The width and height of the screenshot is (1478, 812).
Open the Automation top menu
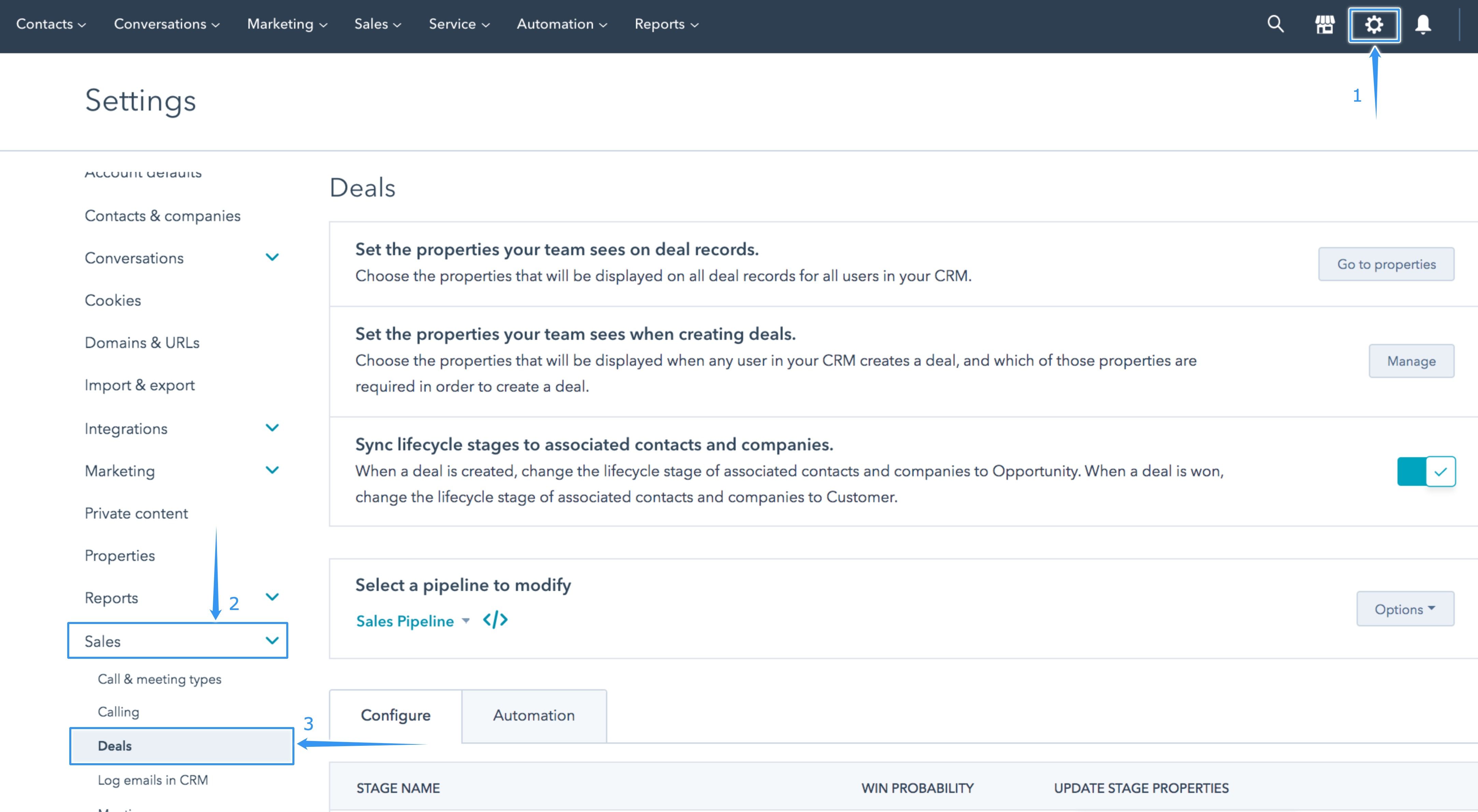point(562,24)
